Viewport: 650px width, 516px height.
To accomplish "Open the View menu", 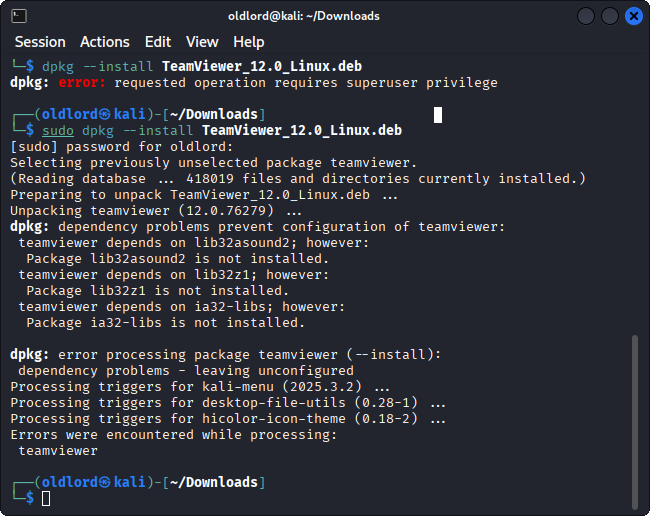I will [202, 42].
